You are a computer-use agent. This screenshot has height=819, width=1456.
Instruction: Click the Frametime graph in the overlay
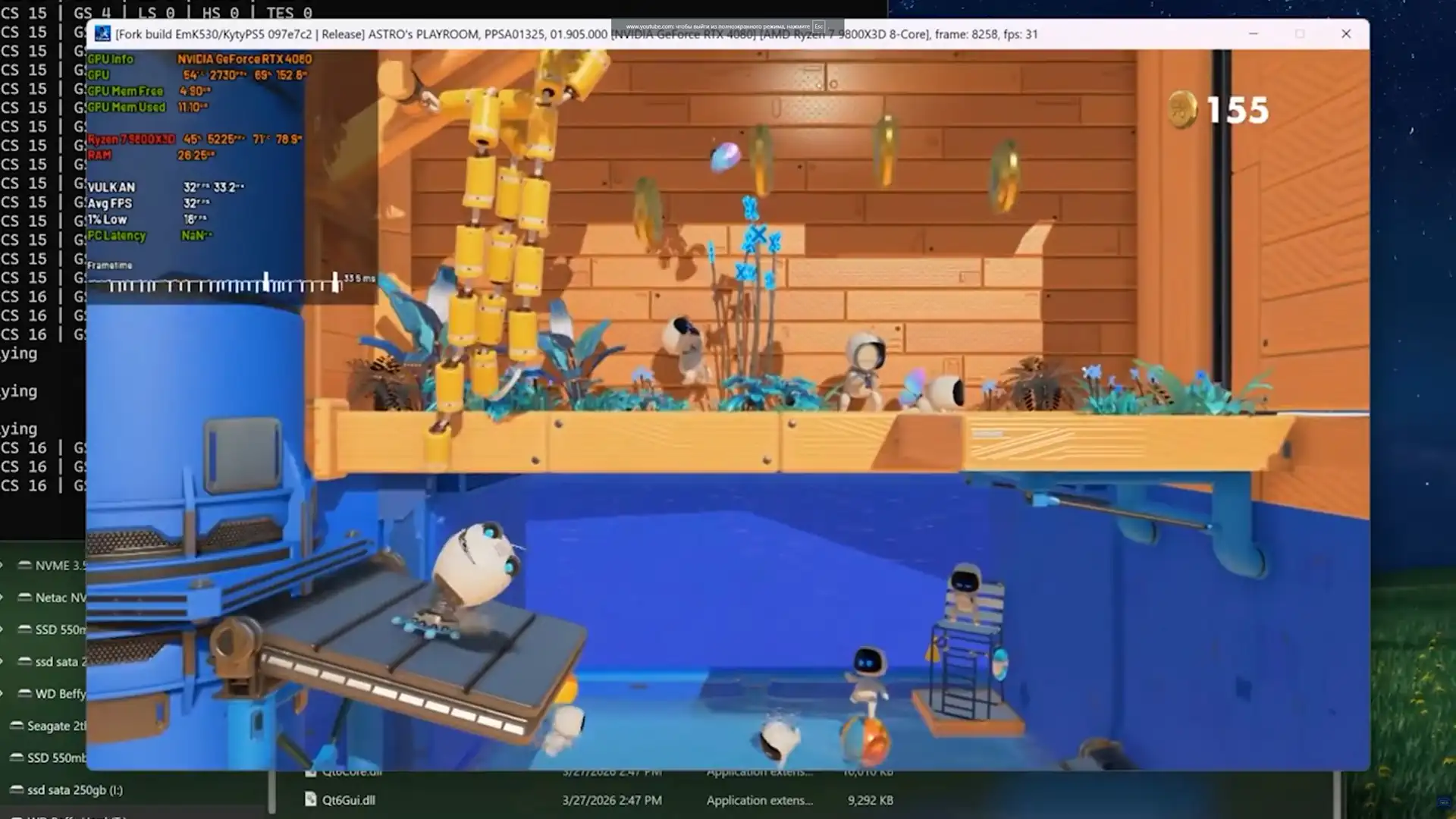click(214, 284)
